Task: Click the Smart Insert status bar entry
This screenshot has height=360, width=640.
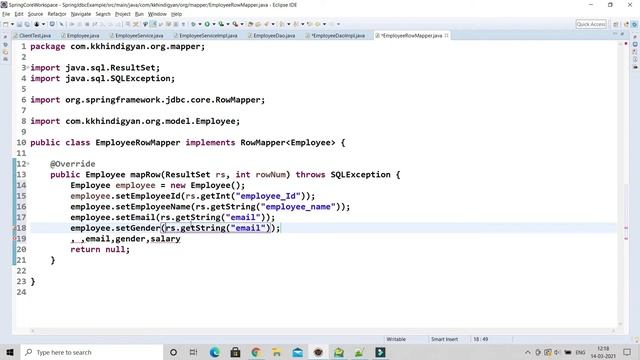Action: click(x=444, y=339)
